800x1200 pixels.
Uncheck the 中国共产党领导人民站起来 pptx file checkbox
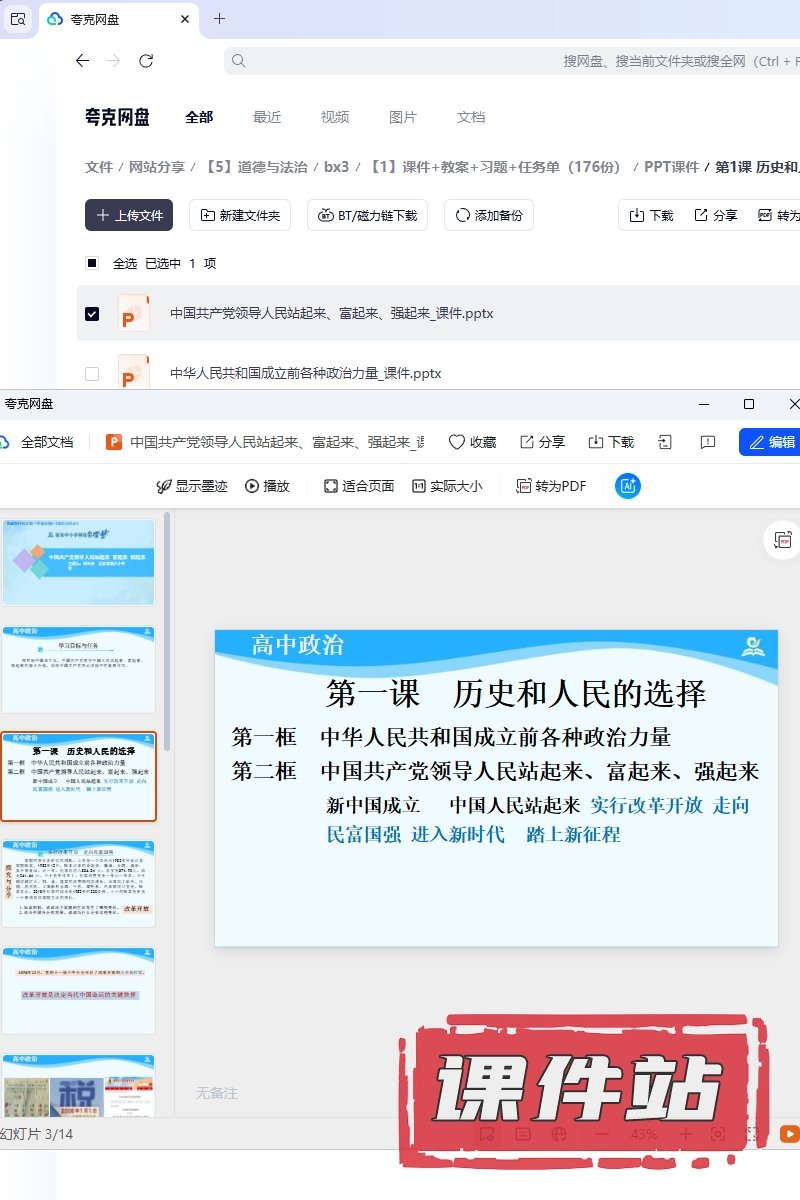coord(92,314)
